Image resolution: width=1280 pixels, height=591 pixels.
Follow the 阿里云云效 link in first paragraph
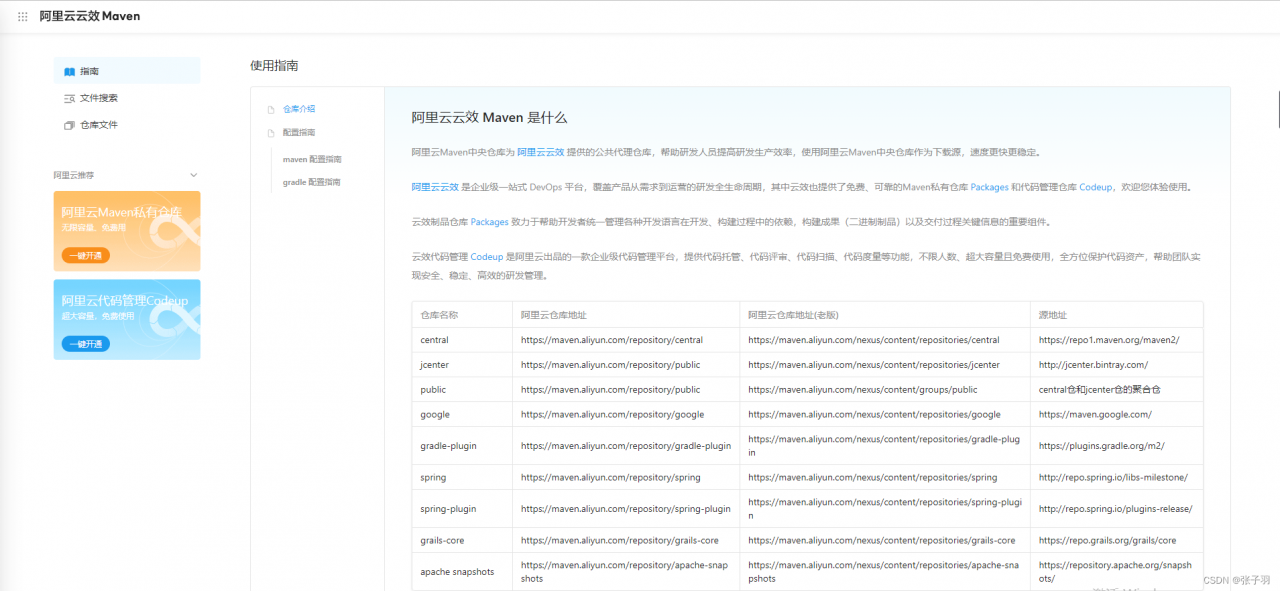(540, 152)
